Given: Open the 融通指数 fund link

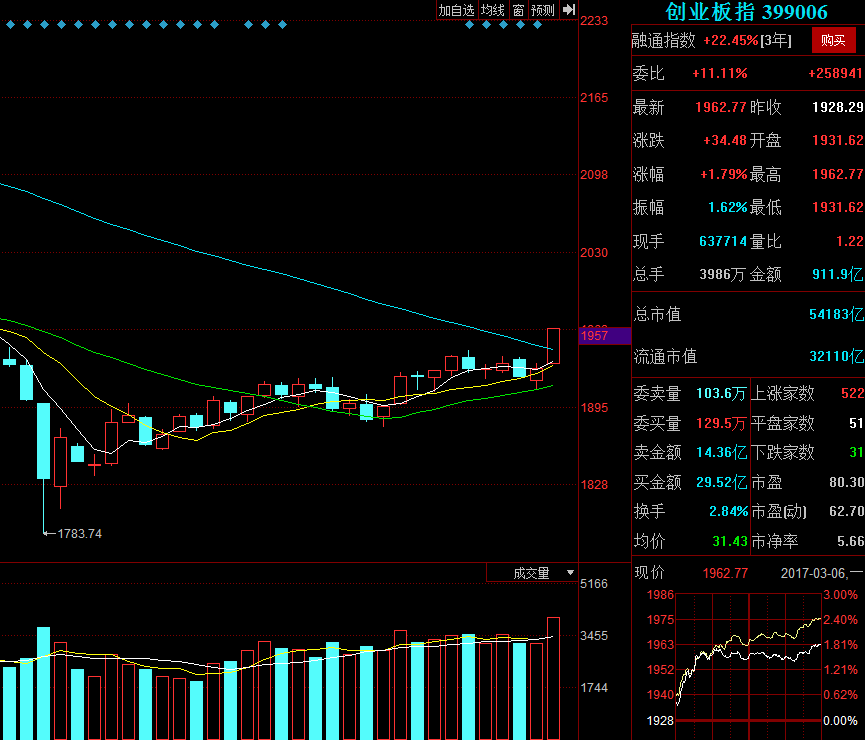Looking at the screenshot, I should point(664,40).
